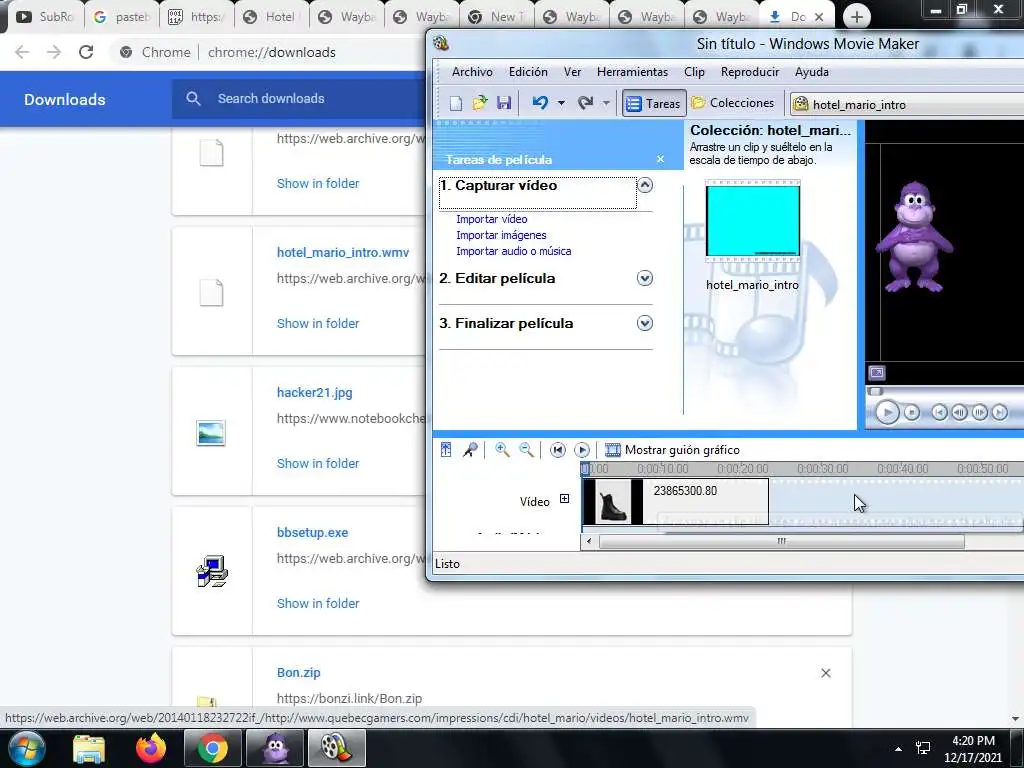The width and height of the screenshot is (1024, 768).
Task: Click the Redo arrow in Movie Maker
Action: 586,103
